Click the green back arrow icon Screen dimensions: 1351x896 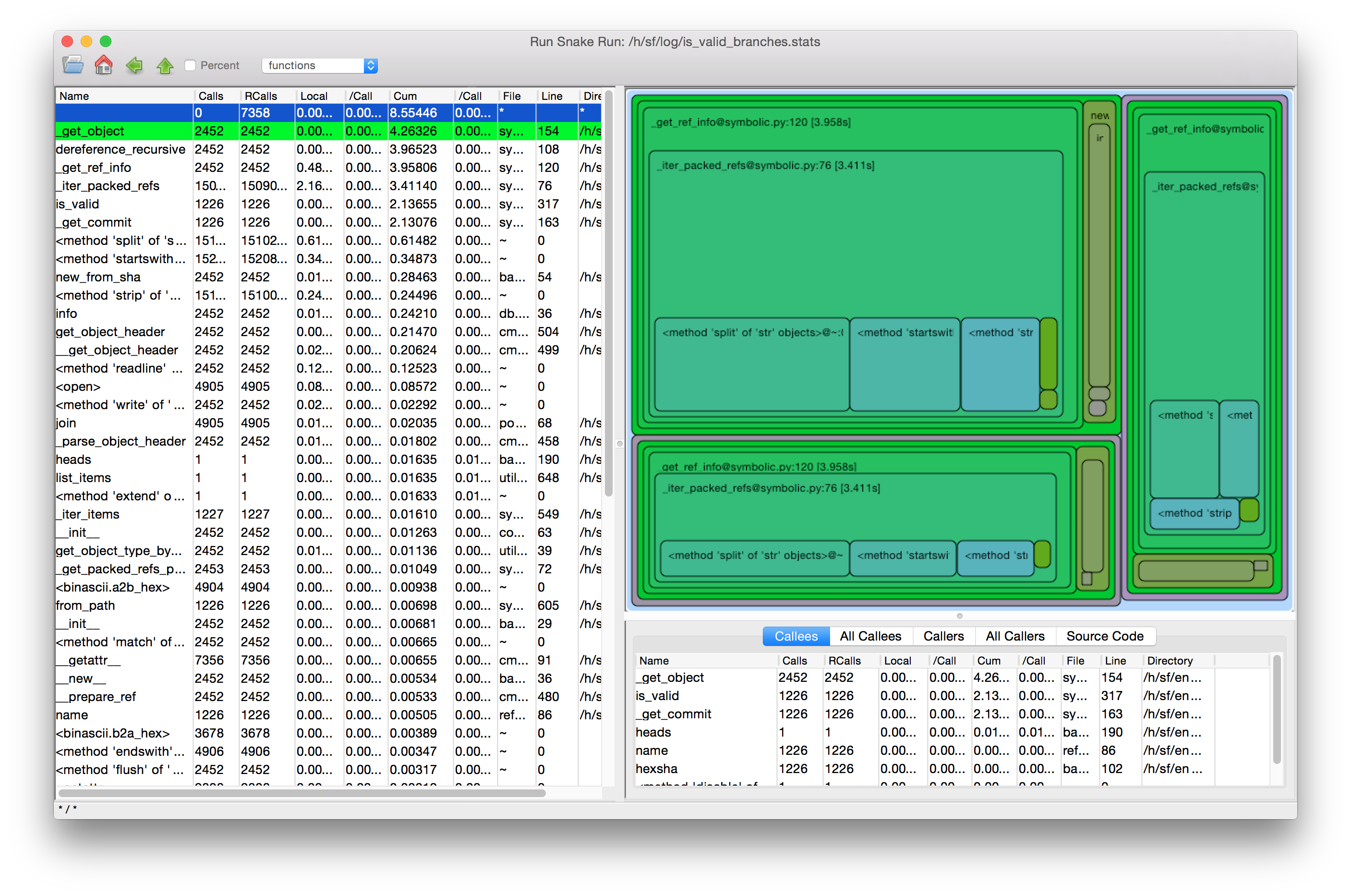click(134, 64)
